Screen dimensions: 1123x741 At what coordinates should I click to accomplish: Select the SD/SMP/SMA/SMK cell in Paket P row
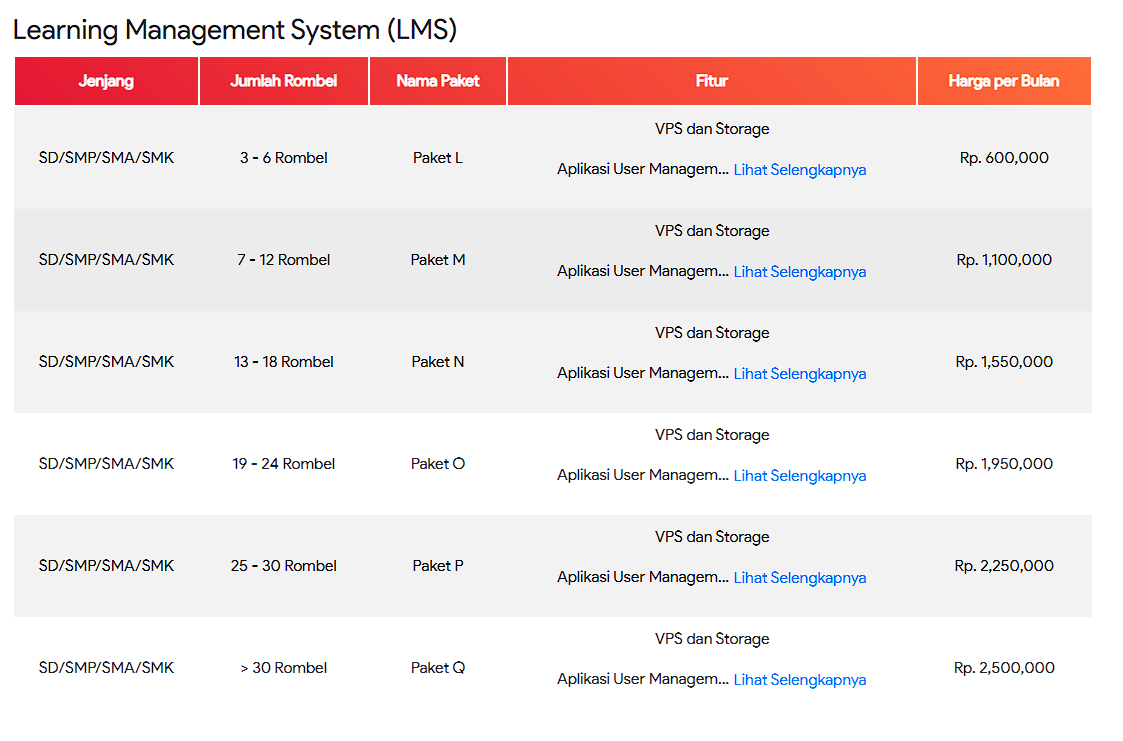106,565
